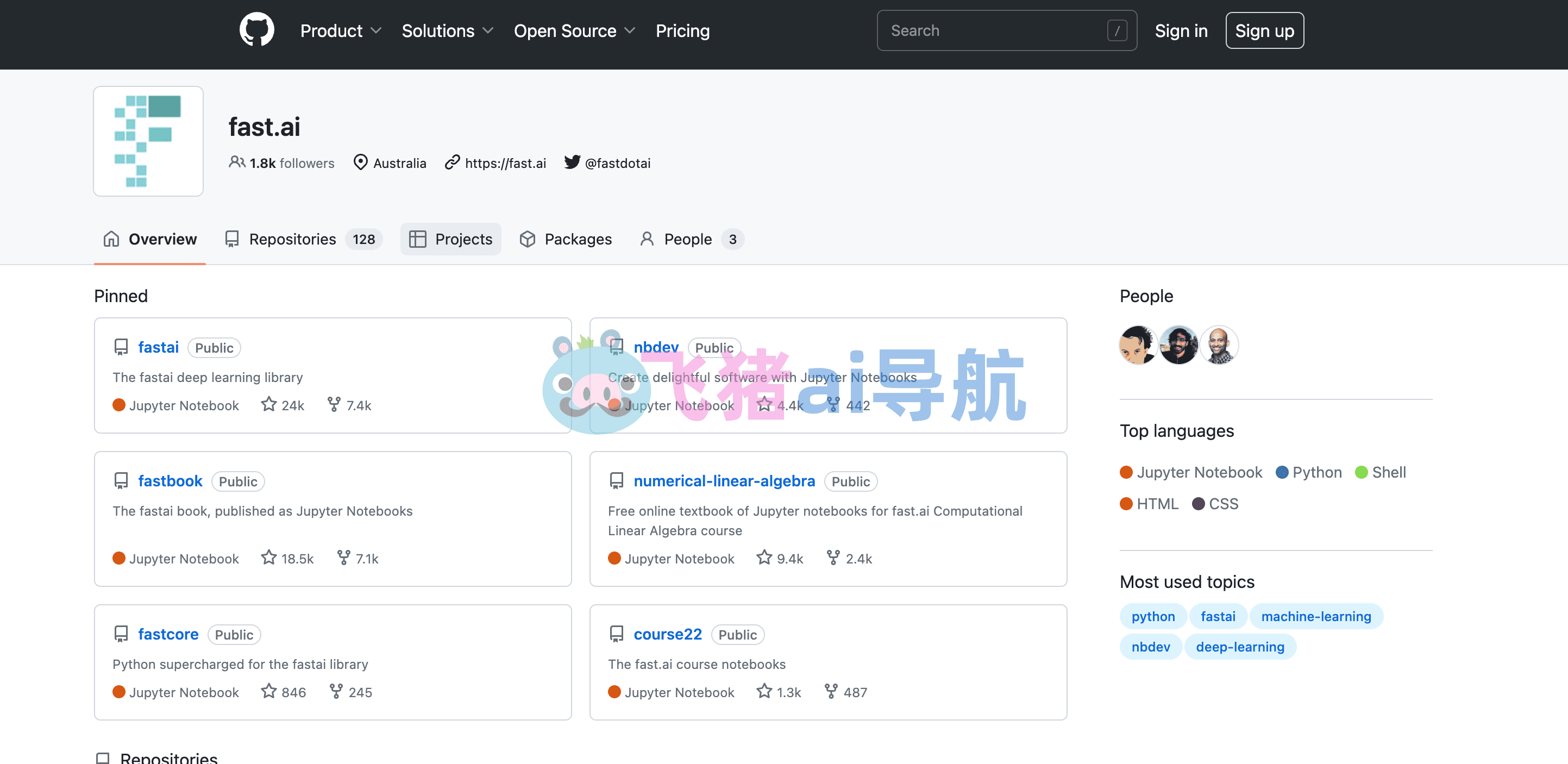Go to the Pricing page
The width and height of the screenshot is (1568, 764).
(x=682, y=30)
